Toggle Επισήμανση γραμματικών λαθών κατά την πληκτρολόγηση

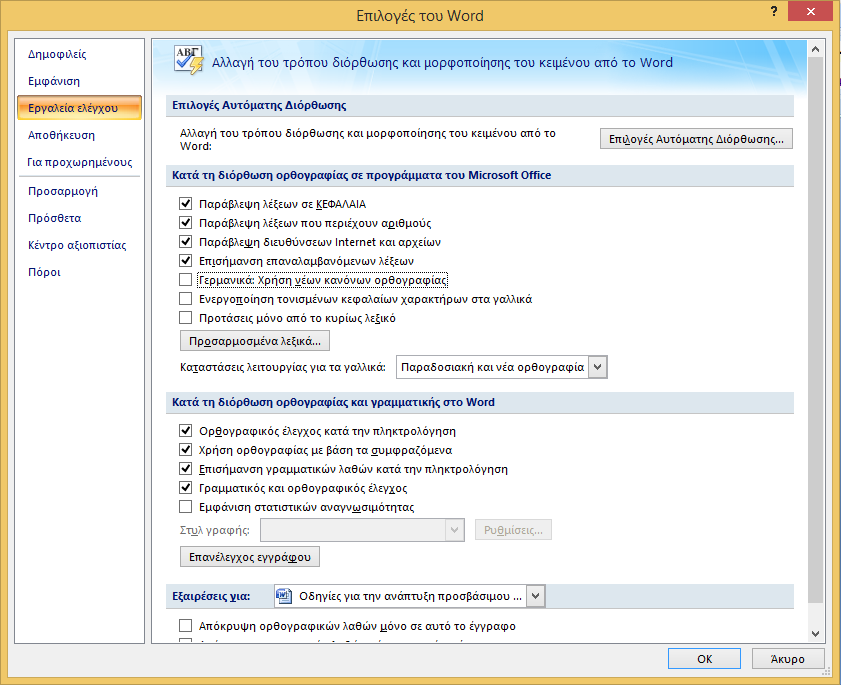186,469
